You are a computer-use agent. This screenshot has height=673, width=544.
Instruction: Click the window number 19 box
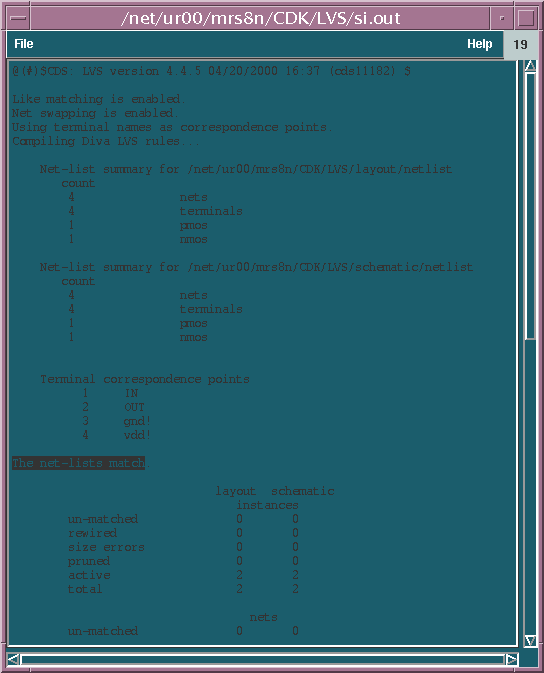[520, 44]
